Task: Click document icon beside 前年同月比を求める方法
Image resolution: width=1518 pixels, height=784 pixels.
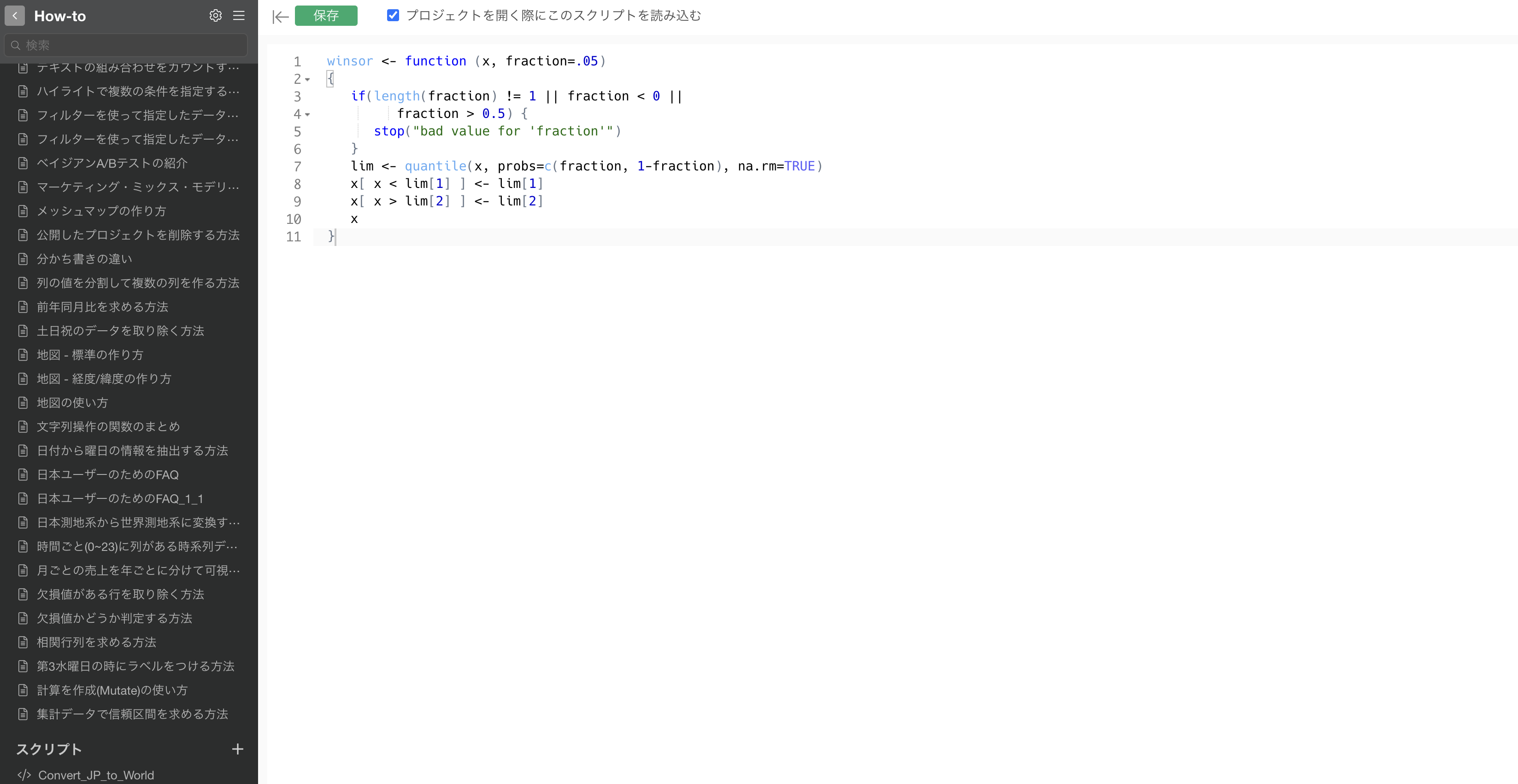Action: click(23, 307)
